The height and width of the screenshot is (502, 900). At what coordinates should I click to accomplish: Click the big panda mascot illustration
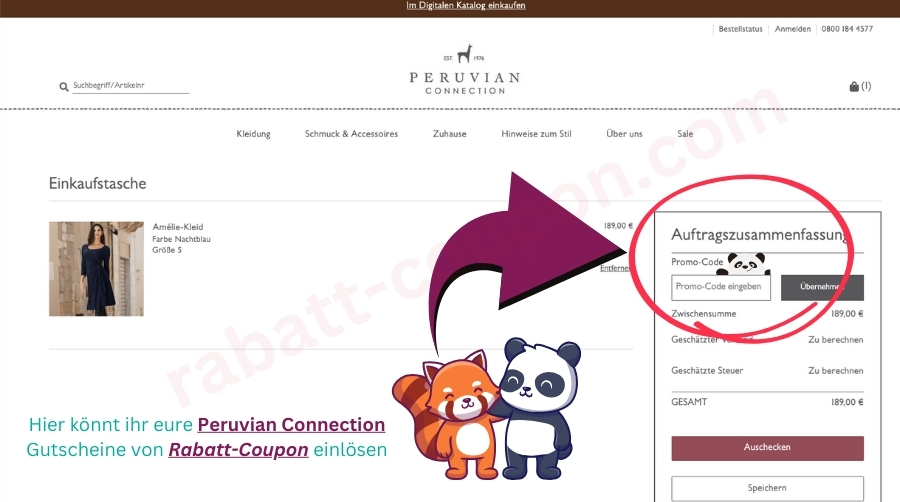(x=537, y=408)
